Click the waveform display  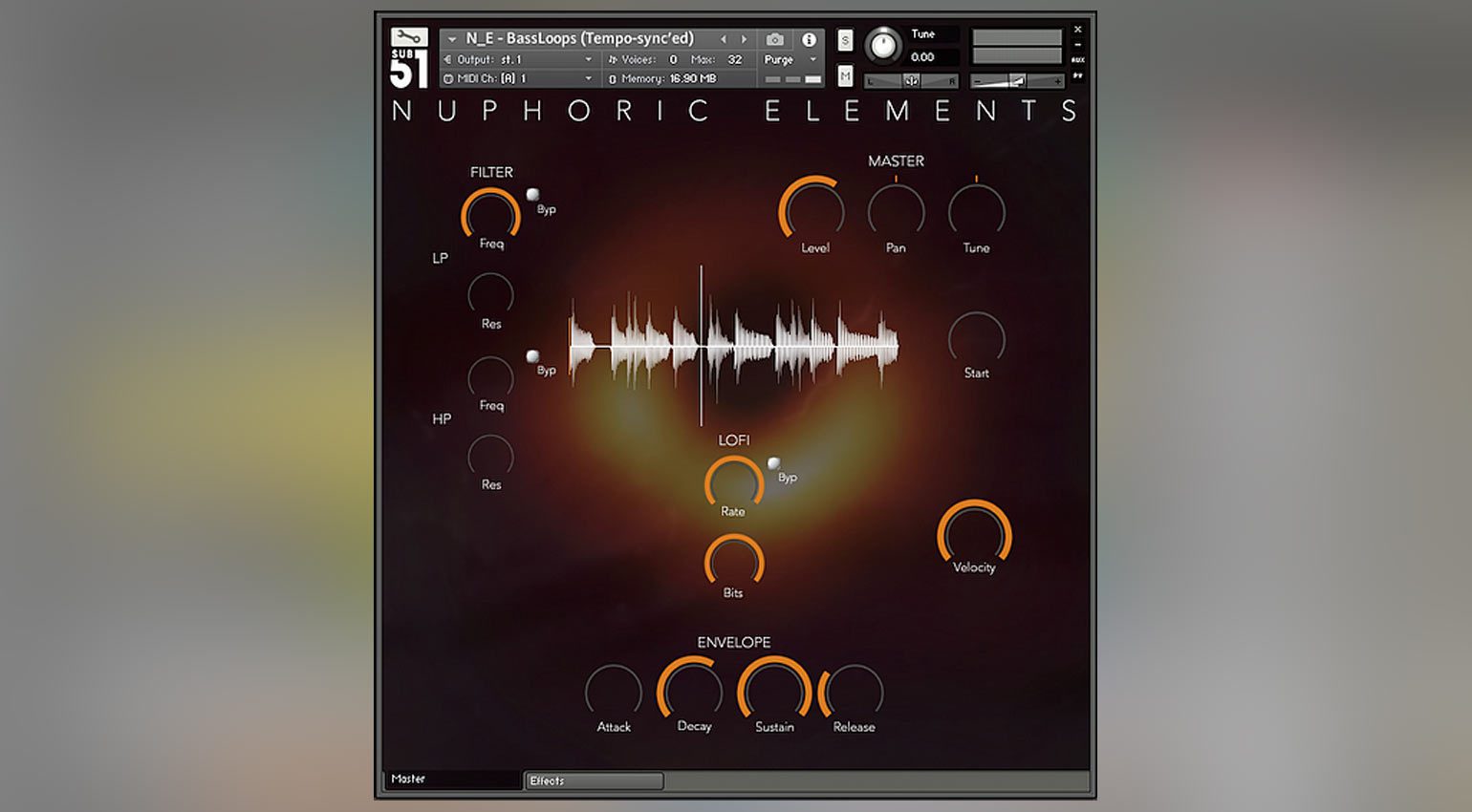pyautogui.click(x=734, y=346)
